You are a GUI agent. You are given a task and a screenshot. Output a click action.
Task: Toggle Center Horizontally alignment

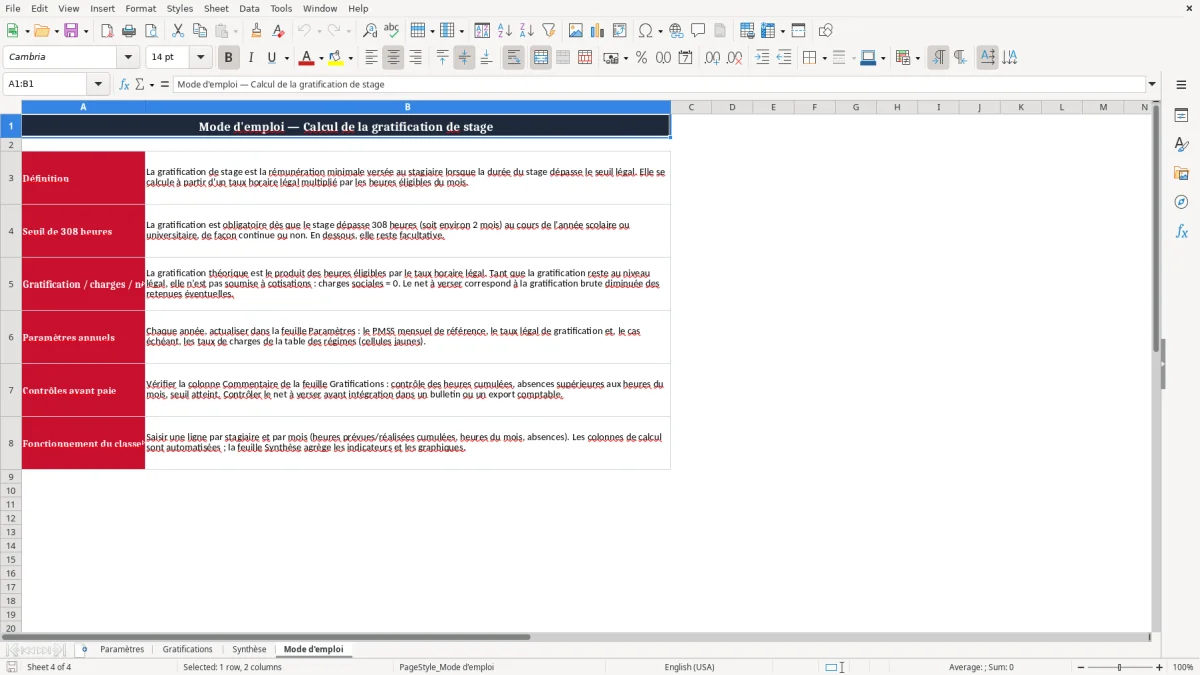click(x=393, y=58)
